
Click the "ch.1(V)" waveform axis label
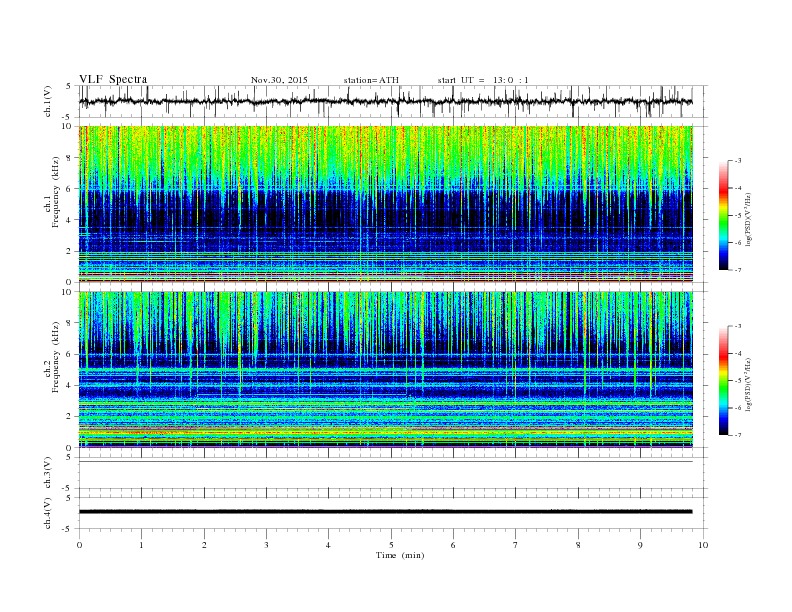click(47, 101)
